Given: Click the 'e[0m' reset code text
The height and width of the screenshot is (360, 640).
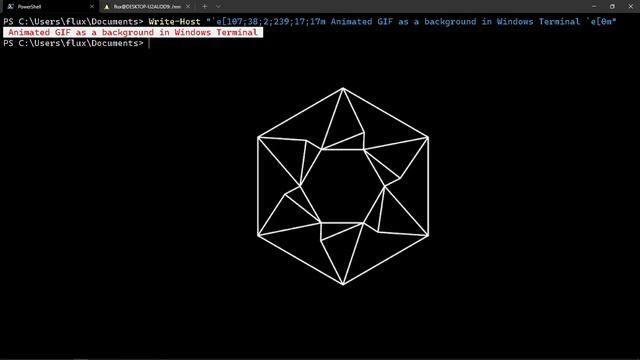Looking at the screenshot, I should [x=601, y=22].
